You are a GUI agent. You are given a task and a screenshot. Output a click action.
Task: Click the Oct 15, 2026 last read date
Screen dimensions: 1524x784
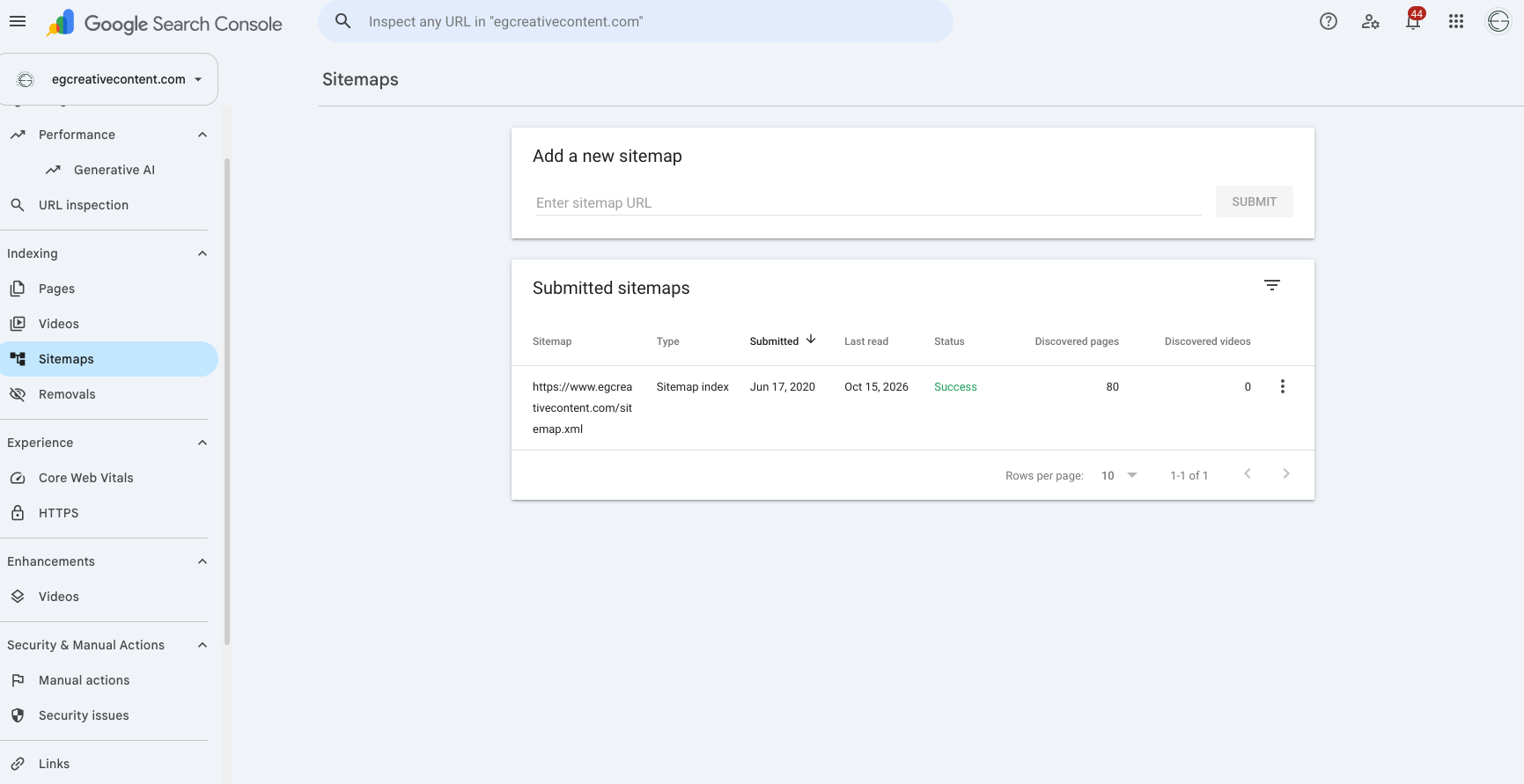[x=876, y=387]
